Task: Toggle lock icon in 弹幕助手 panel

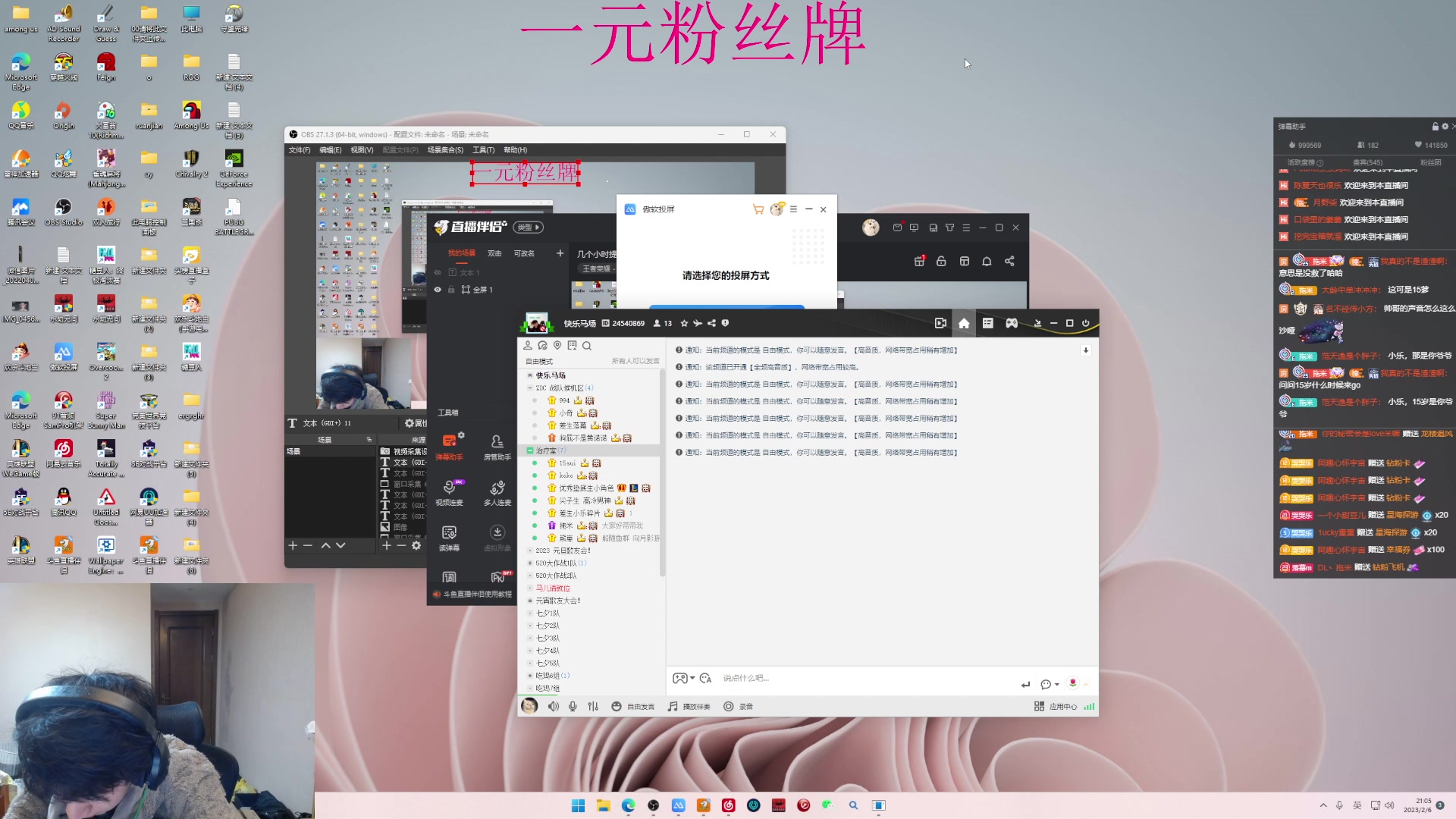Action: (x=1435, y=126)
